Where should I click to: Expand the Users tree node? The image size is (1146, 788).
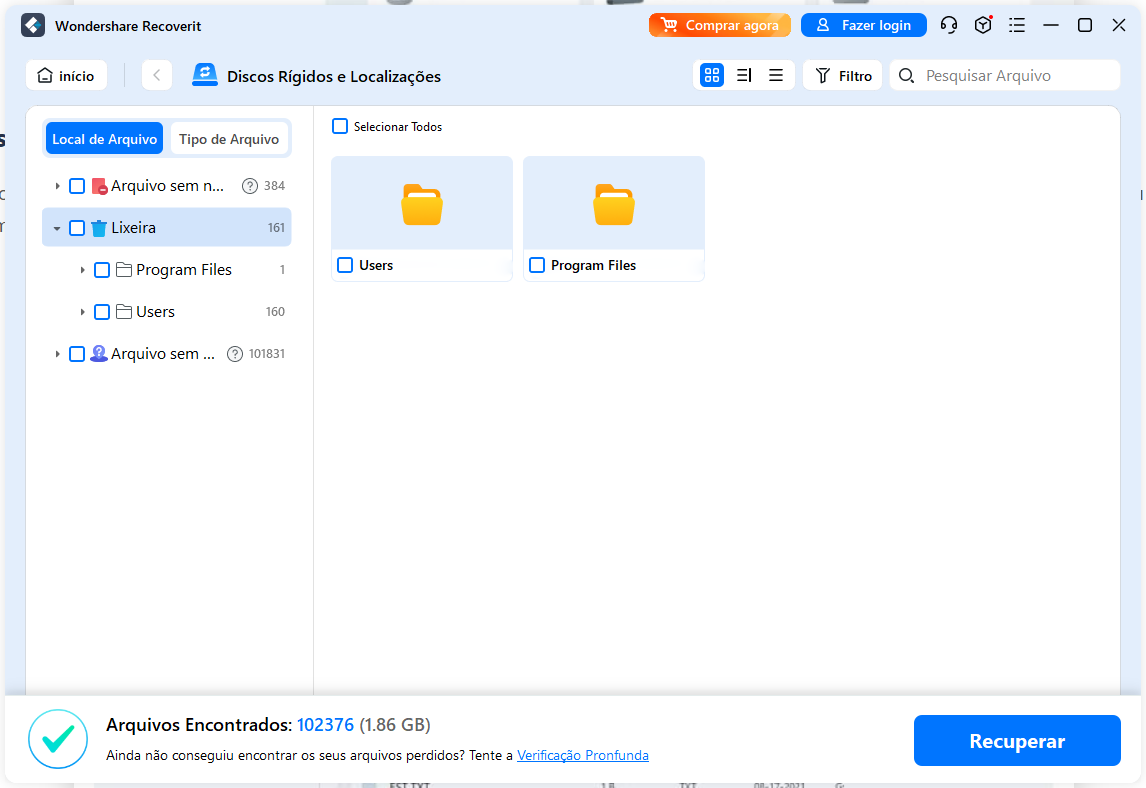coord(82,312)
